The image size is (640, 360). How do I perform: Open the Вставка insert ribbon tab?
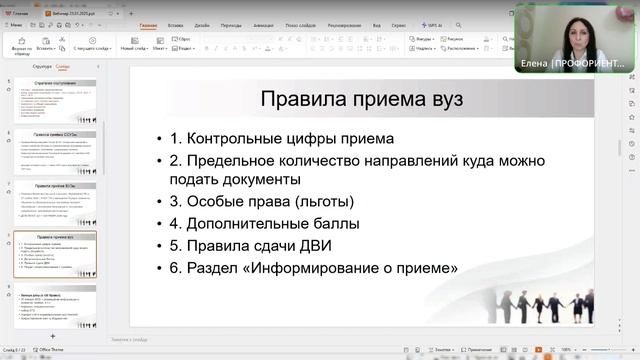click(x=176, y=25)
